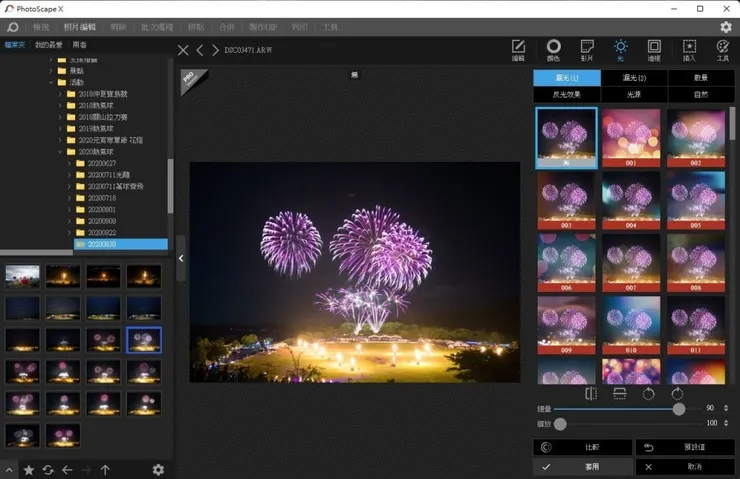Open the 影片 (Film) effects icon
Viewport: 740px width, 479px height.
[x=587, y=49]
